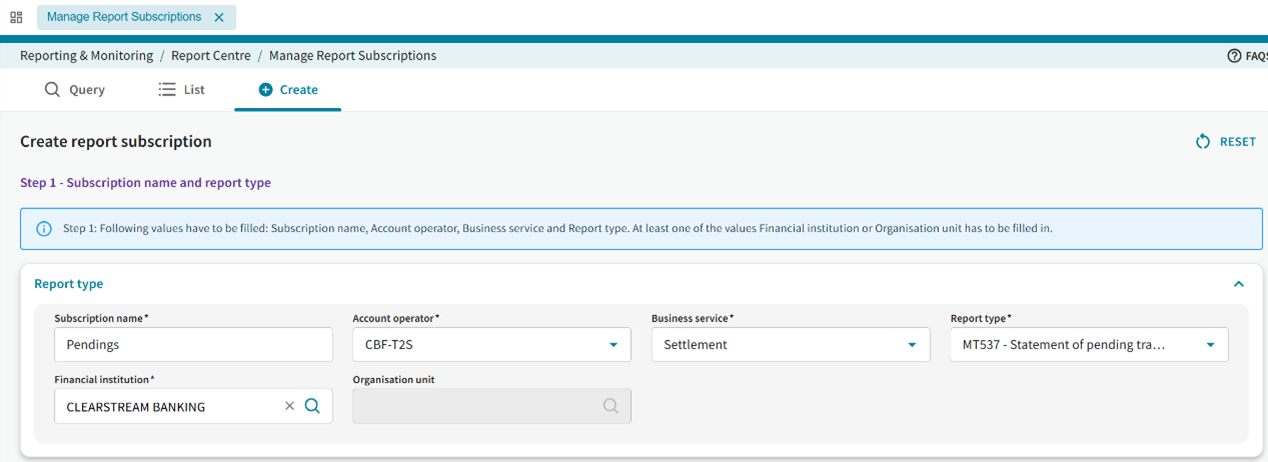Switch to the Query tab
1268x462 pixels.
[x=75, y=90]
